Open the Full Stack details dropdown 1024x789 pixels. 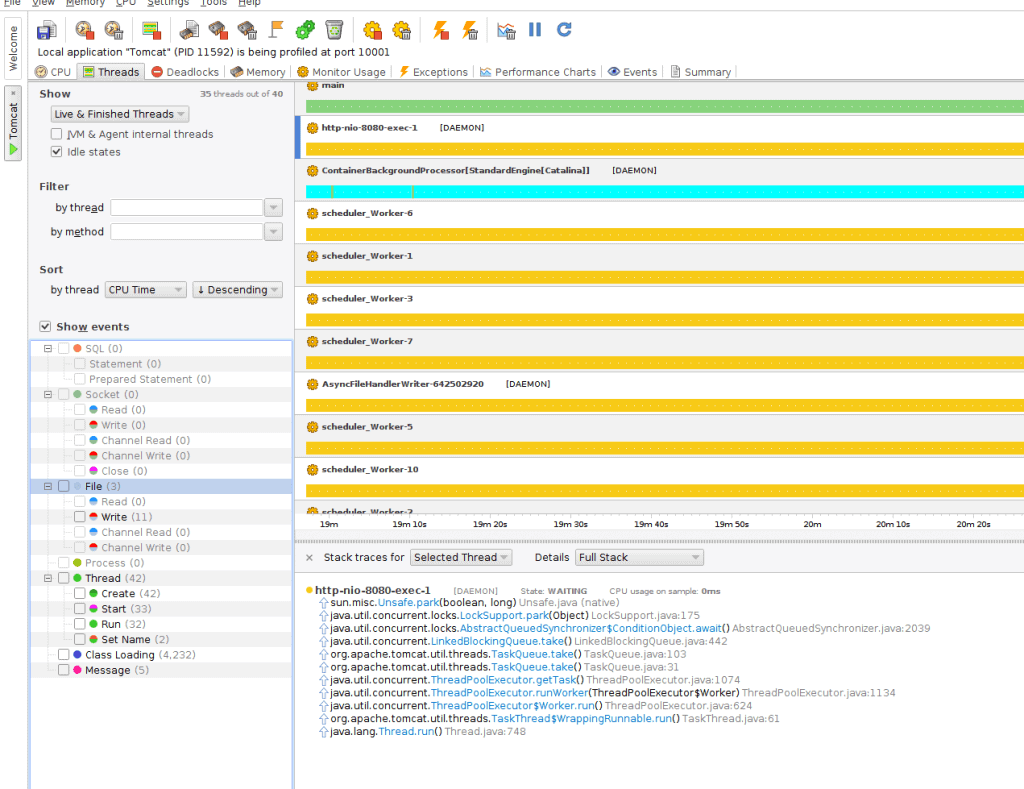(x=638, y=557)
